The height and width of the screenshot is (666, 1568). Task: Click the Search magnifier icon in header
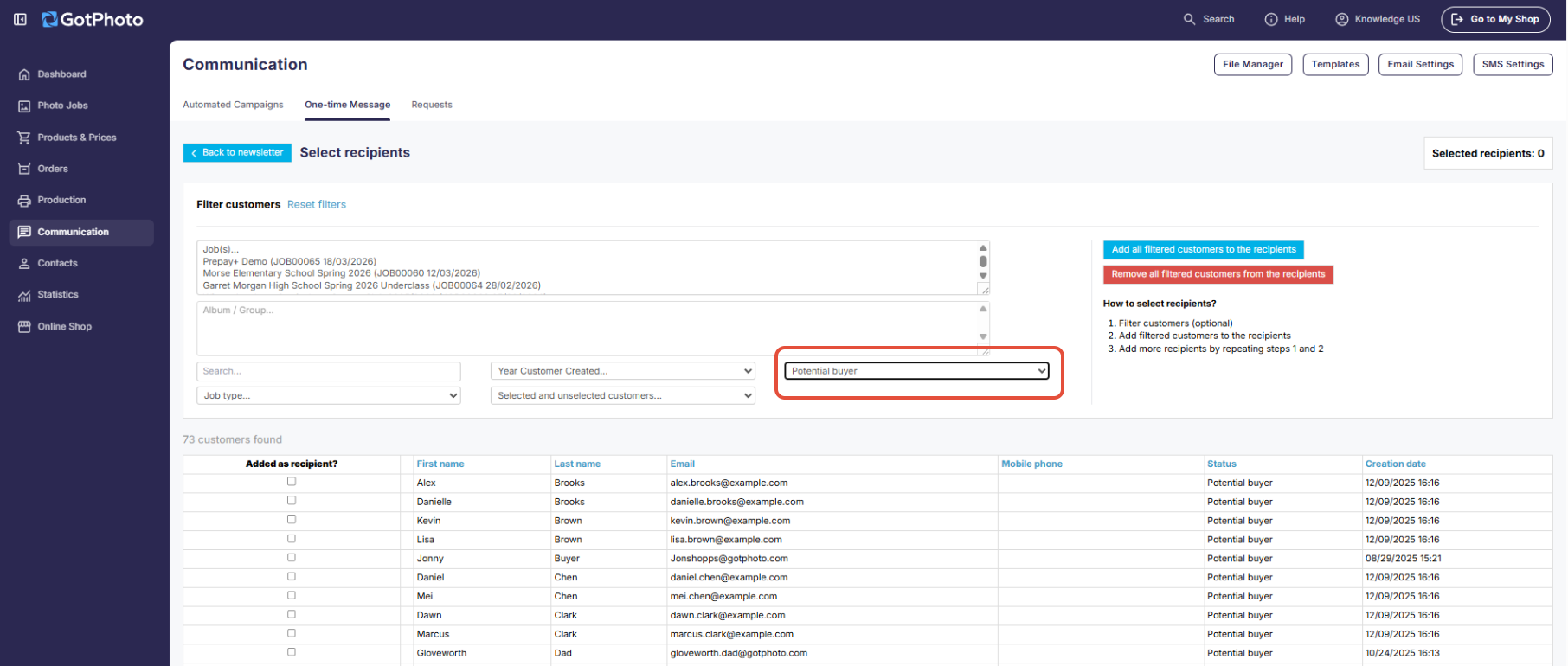[x=1189, y=19]
